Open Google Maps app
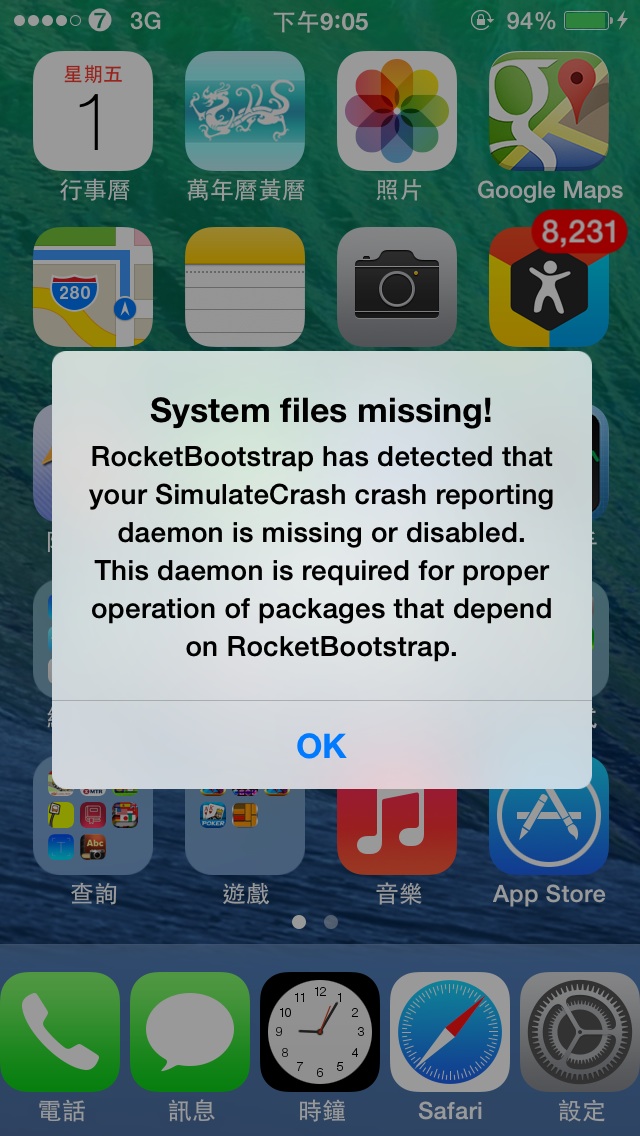This screenshot has width=640, height=1136. (x=549, y=111)
